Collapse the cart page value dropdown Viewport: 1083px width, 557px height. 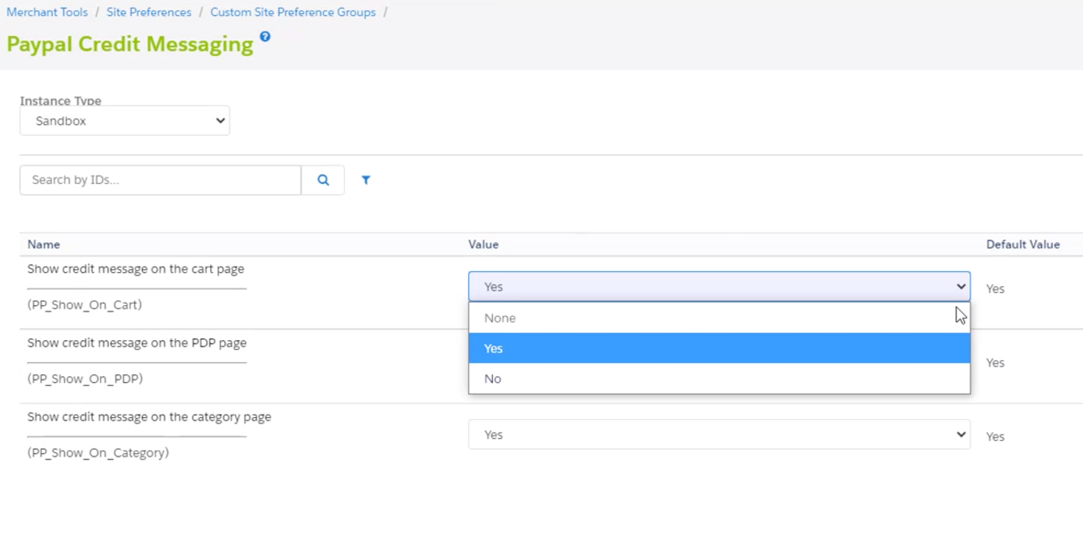(x=718, y=287)
